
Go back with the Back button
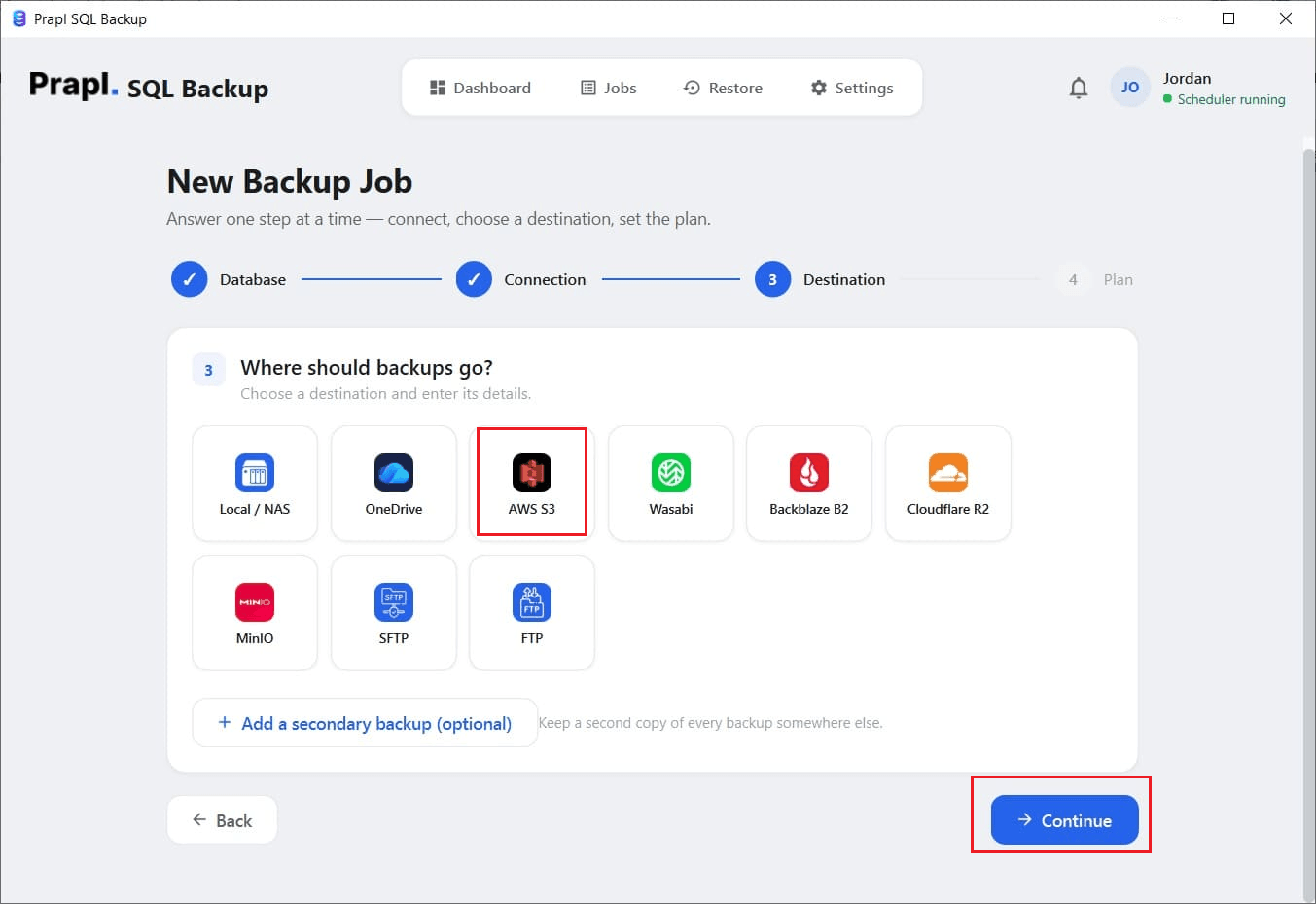[223, 820]
